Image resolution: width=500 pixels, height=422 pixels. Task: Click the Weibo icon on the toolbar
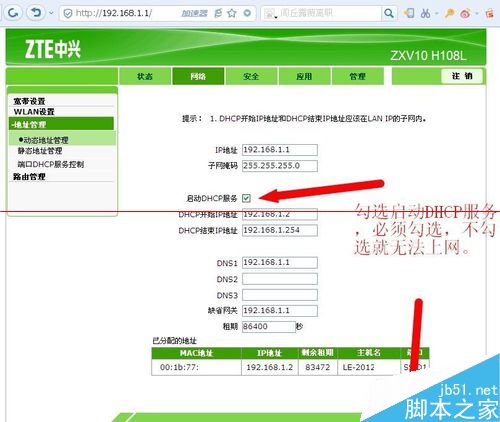point(465,13)
